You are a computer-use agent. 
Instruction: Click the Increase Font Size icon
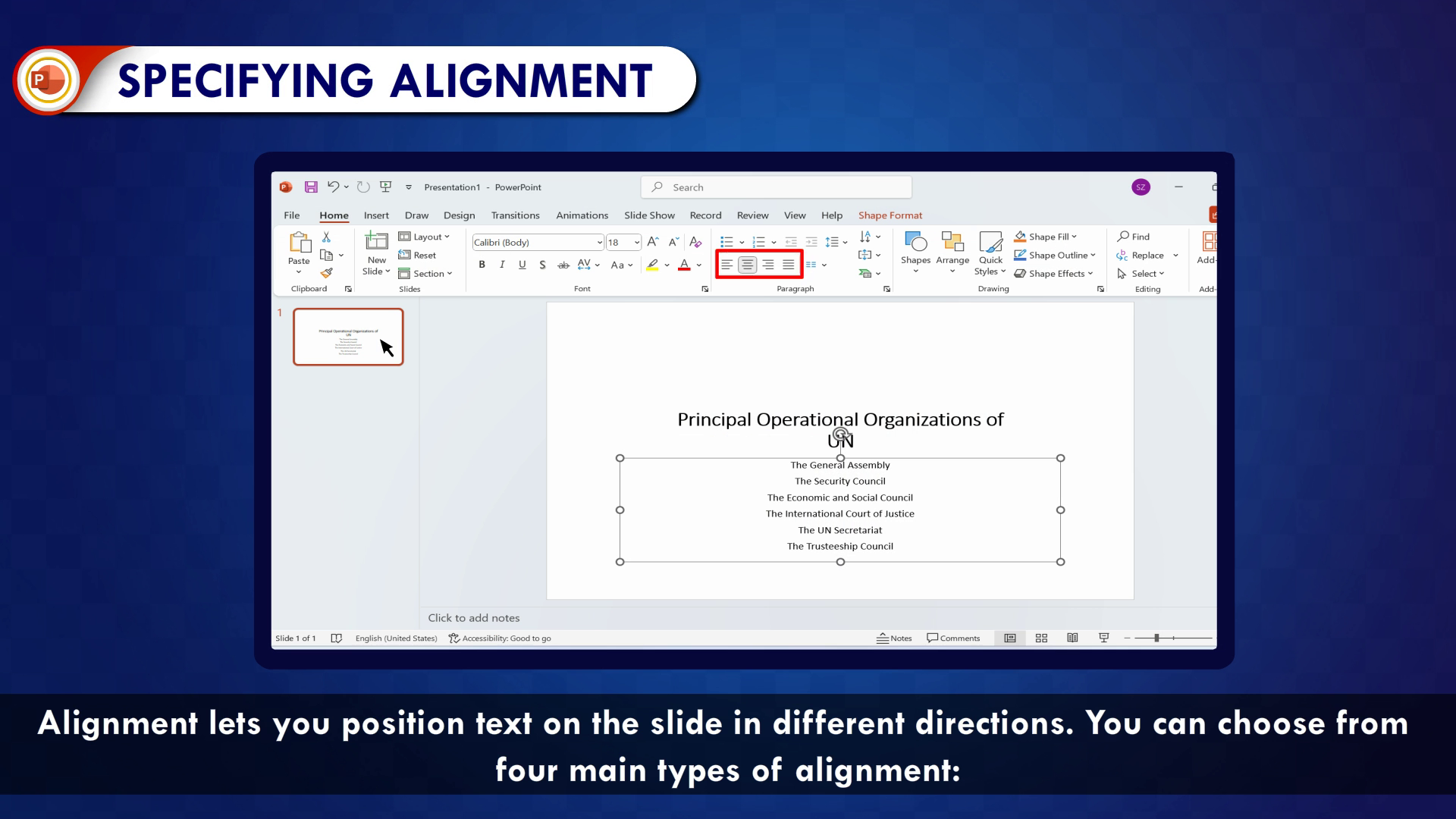tap(652, 242)
